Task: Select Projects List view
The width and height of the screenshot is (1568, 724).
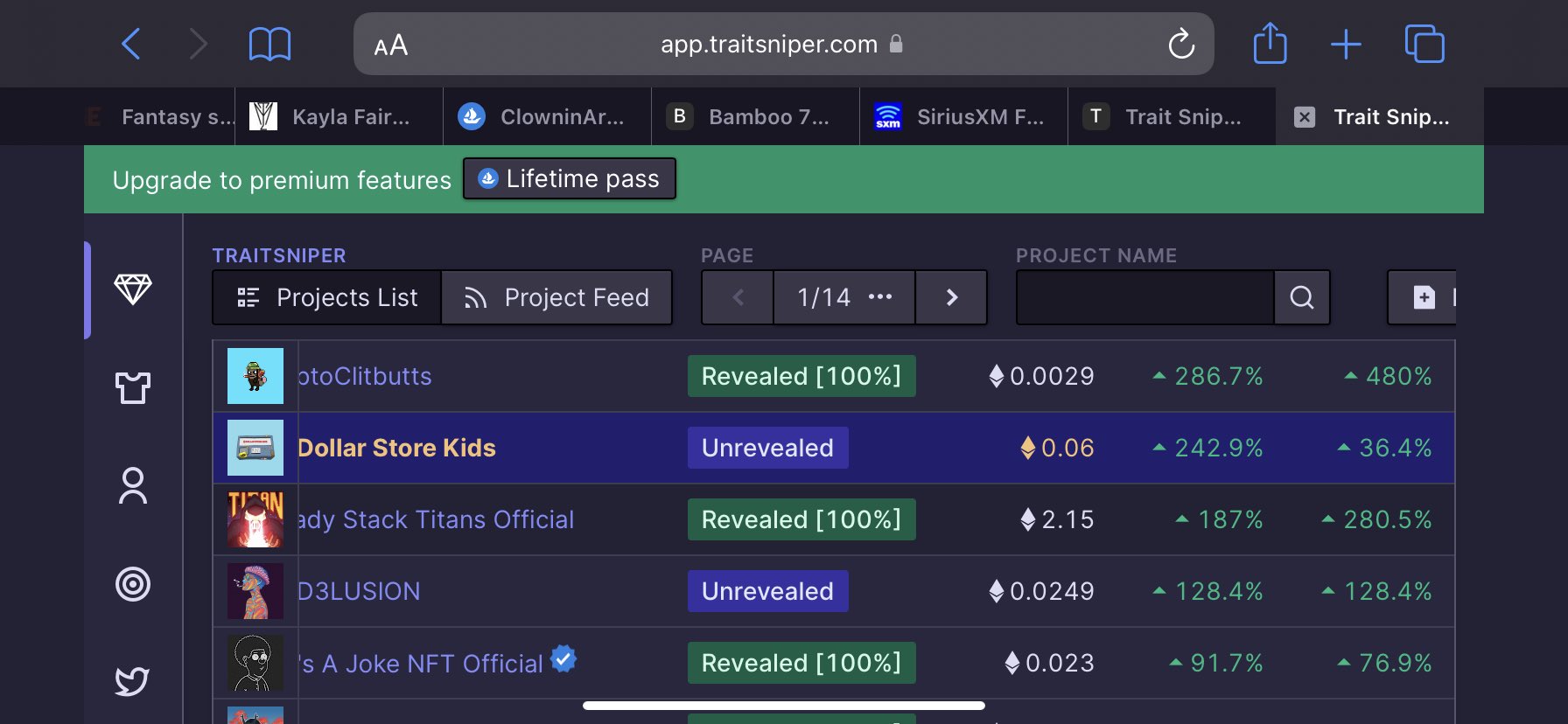Action: tap(327, 297)
